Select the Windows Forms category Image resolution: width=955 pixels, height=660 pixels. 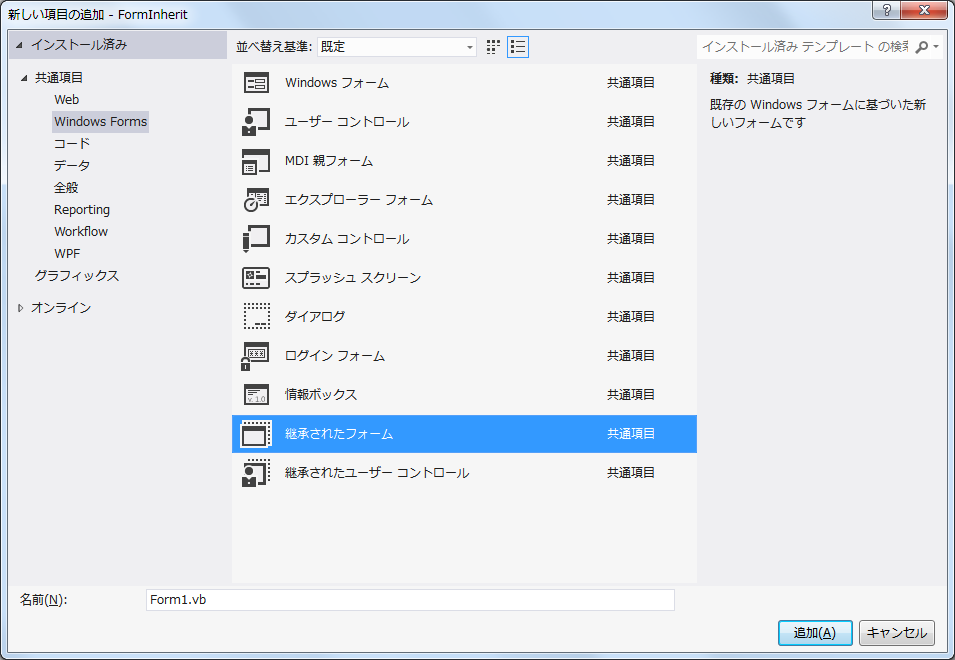click(100, 122)
